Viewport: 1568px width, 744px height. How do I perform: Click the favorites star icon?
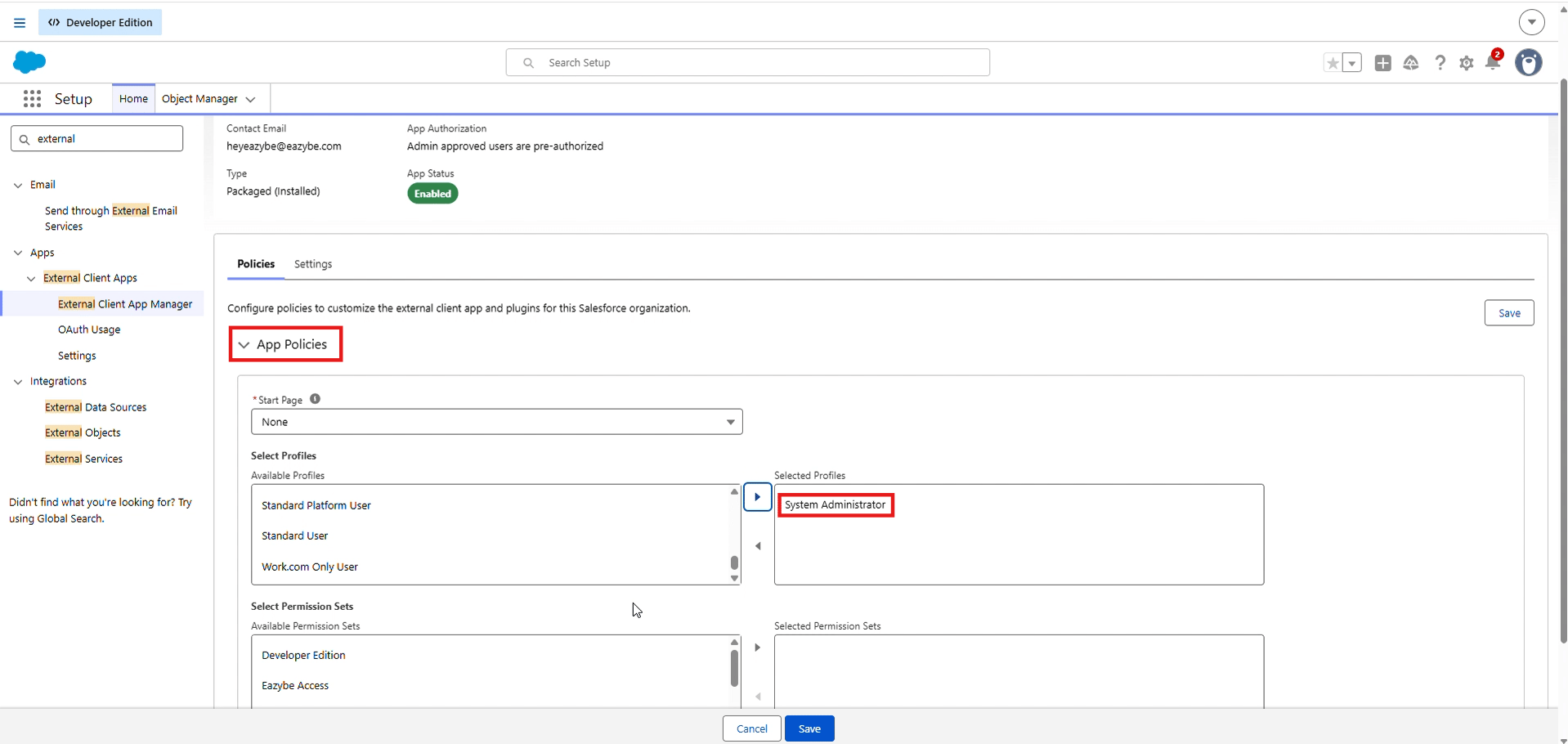click(1333, 63)
